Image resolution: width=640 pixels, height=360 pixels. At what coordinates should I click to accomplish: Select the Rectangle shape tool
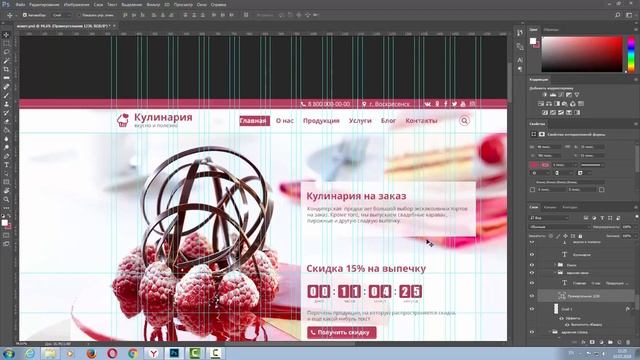coord(6,182)
